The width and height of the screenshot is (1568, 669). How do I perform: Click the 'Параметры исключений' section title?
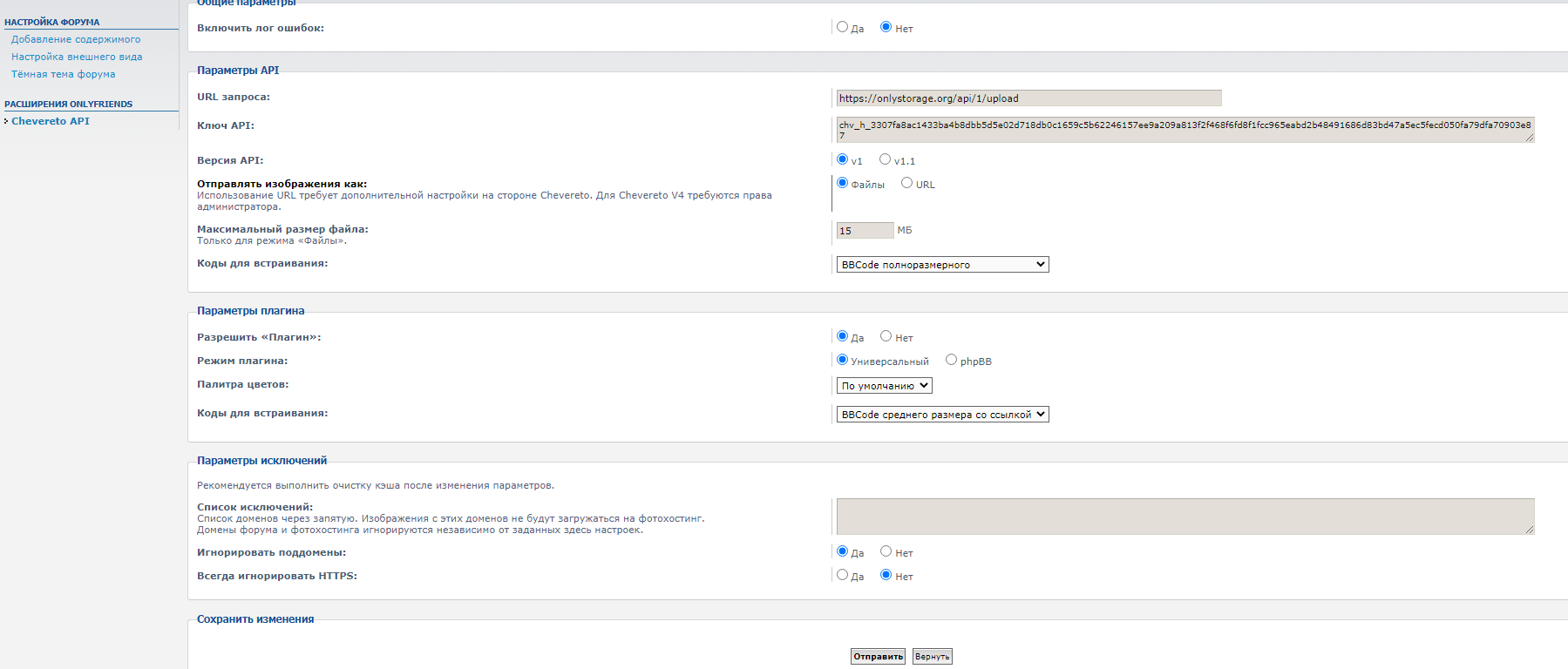pos(262,461)
